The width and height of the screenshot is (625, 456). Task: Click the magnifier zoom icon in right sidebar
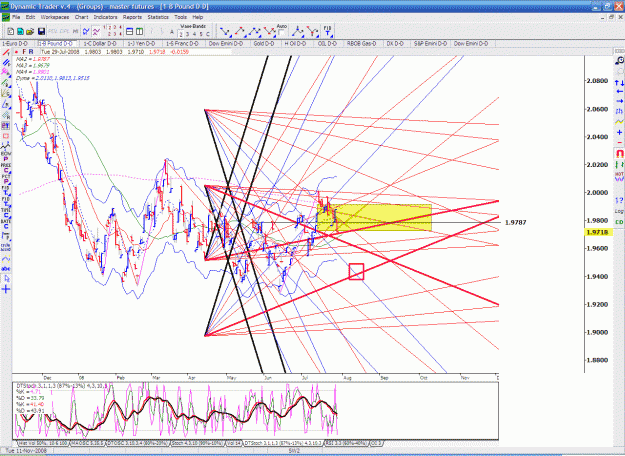click(619, 60)
